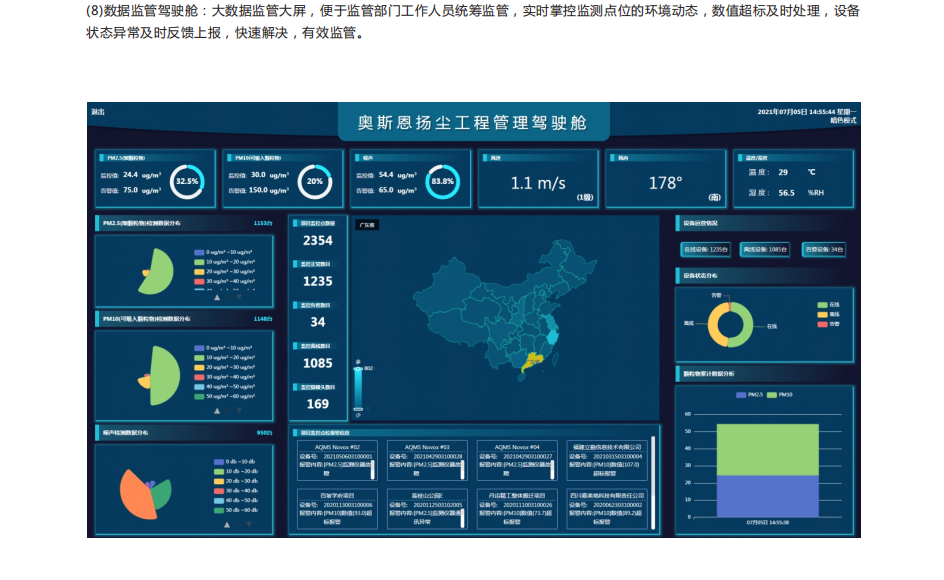Click the scrollbar inside AQMS Novox #03 card

pos(462,470)
